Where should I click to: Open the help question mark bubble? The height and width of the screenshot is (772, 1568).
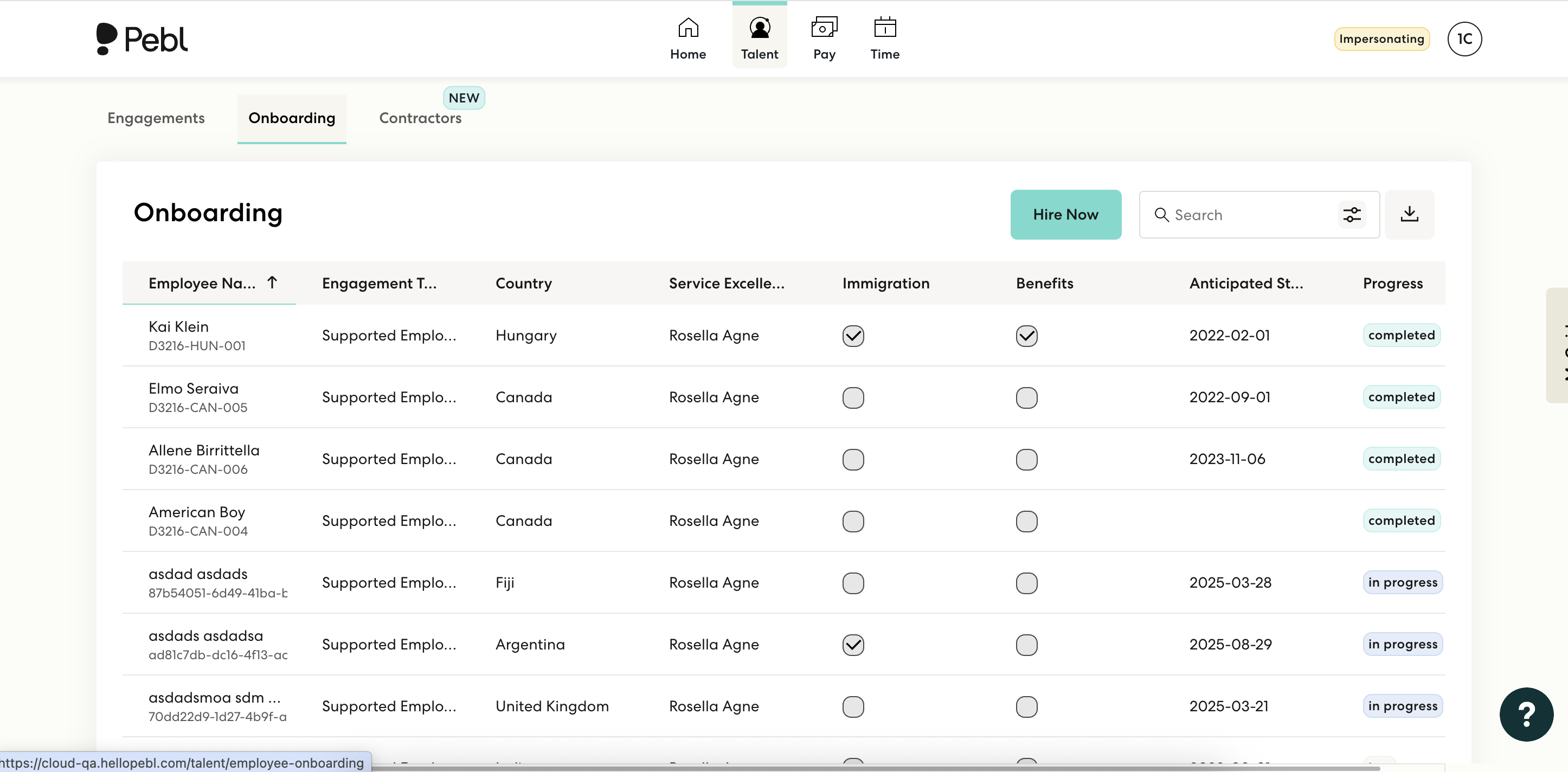(x=1526, y=714)
